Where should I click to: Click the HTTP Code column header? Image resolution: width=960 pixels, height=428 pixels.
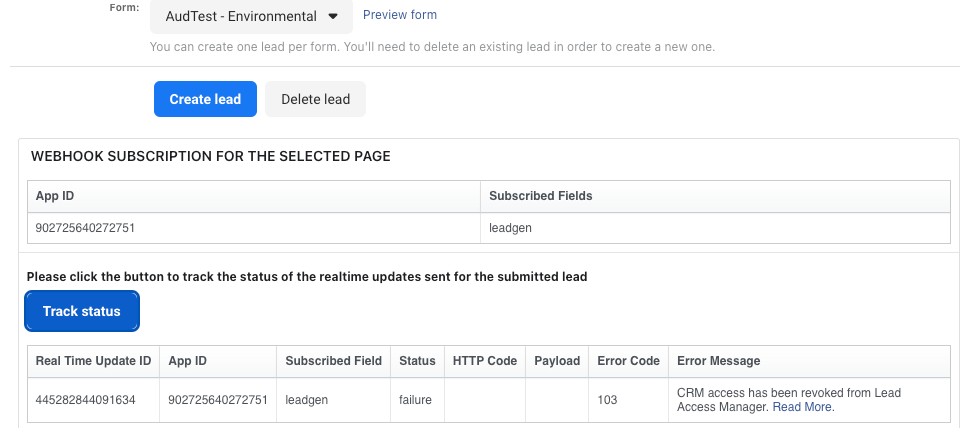coord(485,361)
